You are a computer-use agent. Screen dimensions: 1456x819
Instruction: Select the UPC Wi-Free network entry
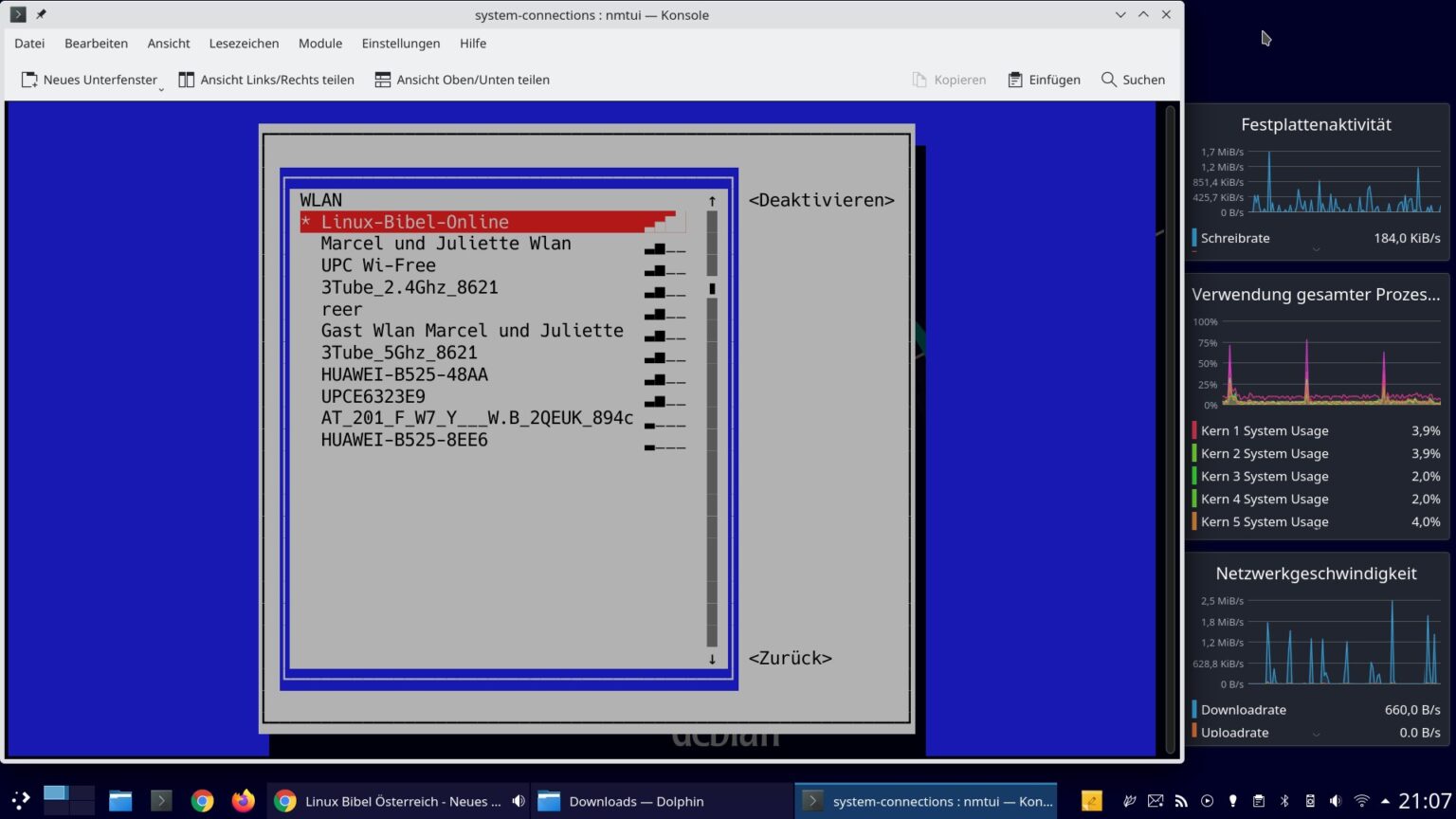[x=378, y=265]
